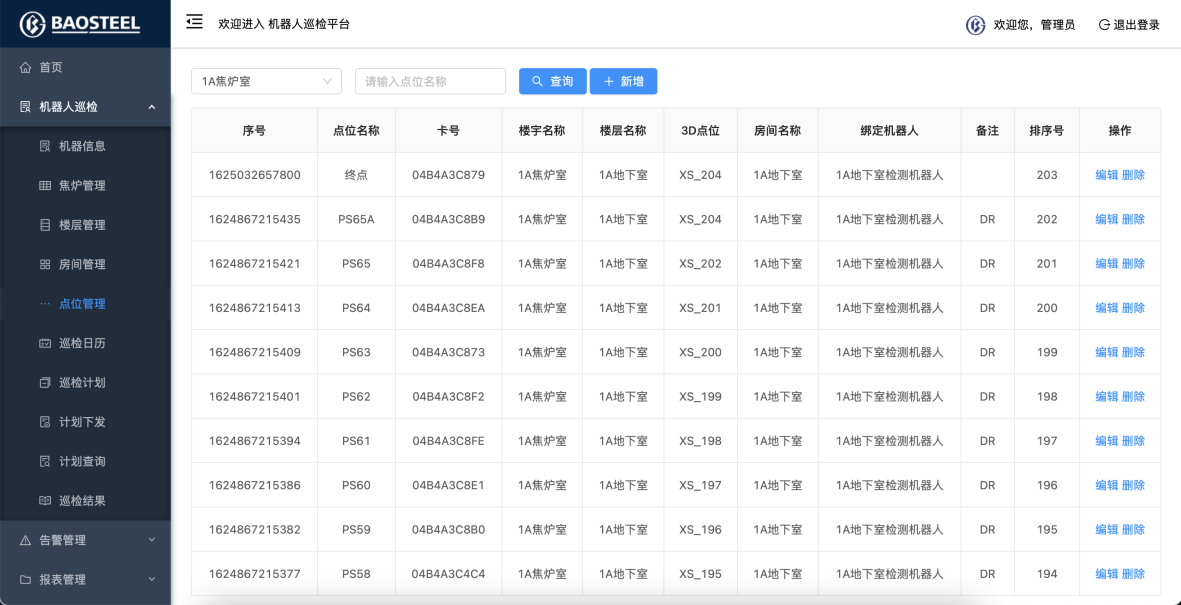
Task: Click 编辑 link for PS65A row
Action: (1106, 219)
